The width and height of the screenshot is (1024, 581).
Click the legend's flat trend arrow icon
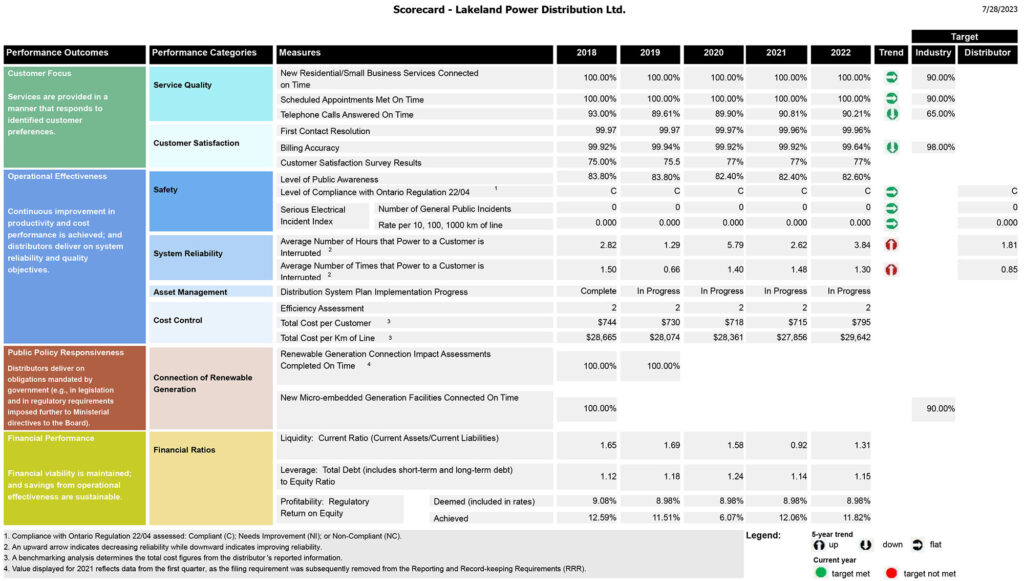[918, 544]
